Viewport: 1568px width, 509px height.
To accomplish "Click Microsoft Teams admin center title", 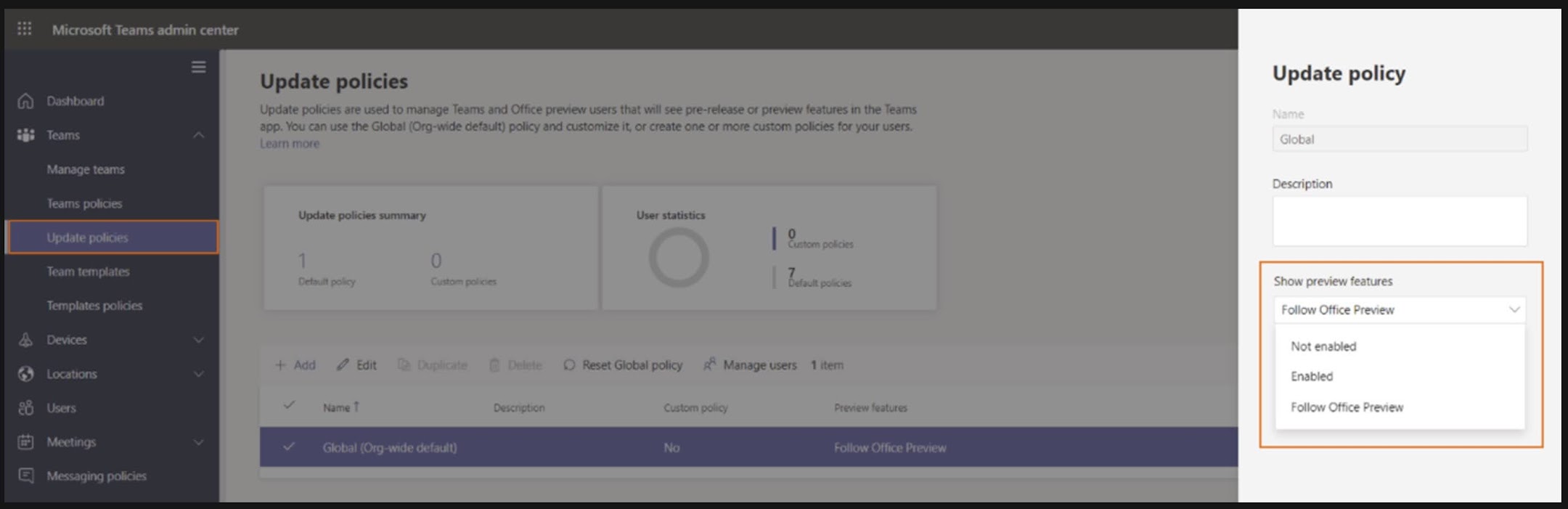I will tap(145, 30).
